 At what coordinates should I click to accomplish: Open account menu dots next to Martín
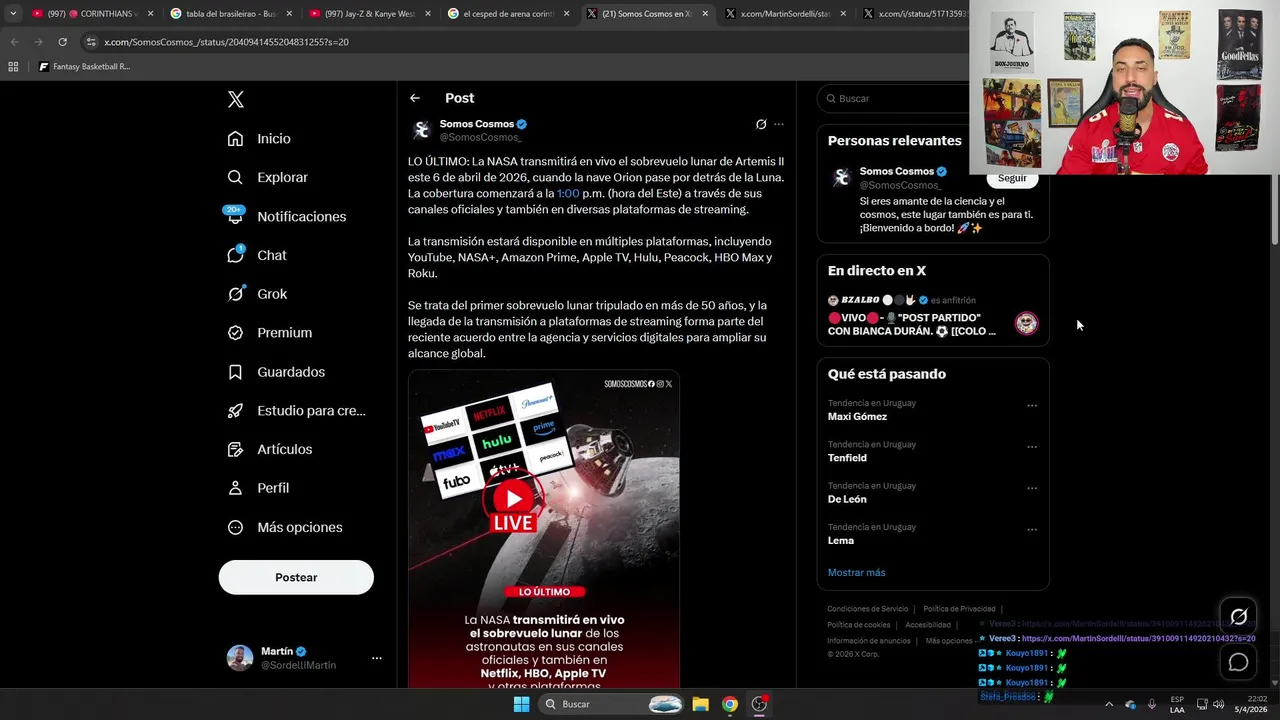point(377,658)
